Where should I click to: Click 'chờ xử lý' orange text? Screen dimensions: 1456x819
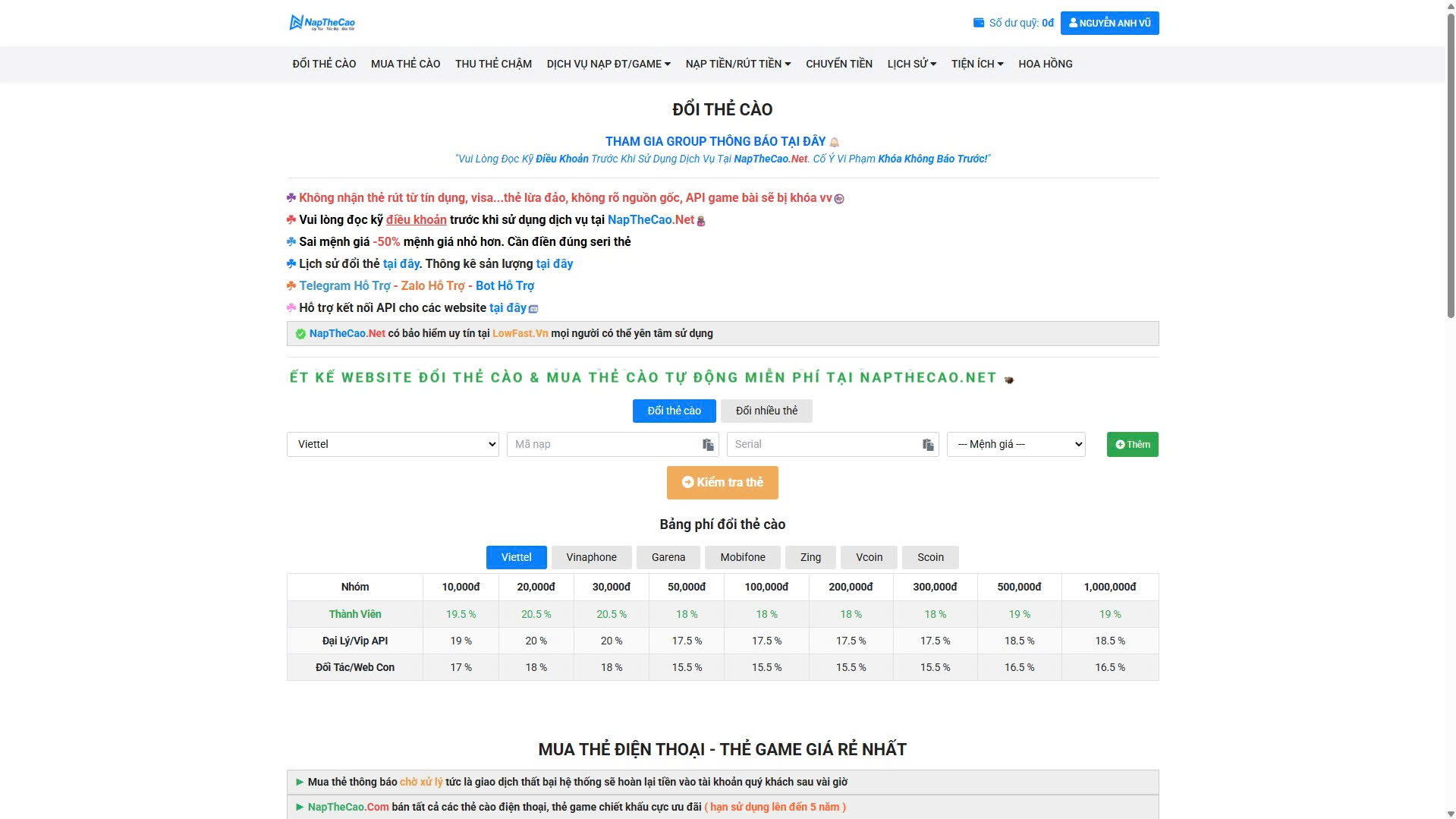pos(421,782)
